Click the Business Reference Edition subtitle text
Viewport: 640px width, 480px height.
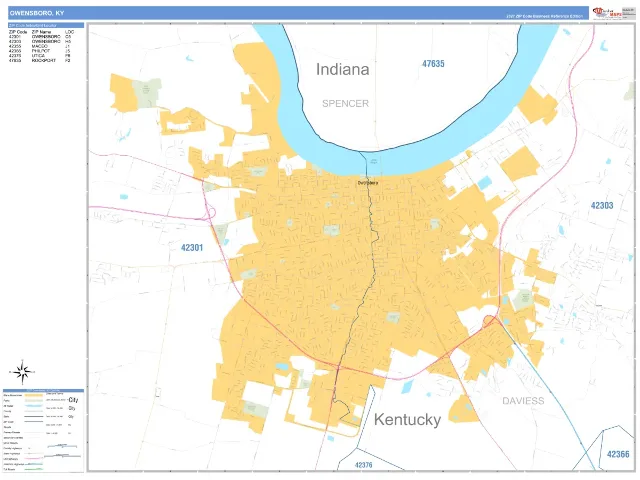click(544, 16)
